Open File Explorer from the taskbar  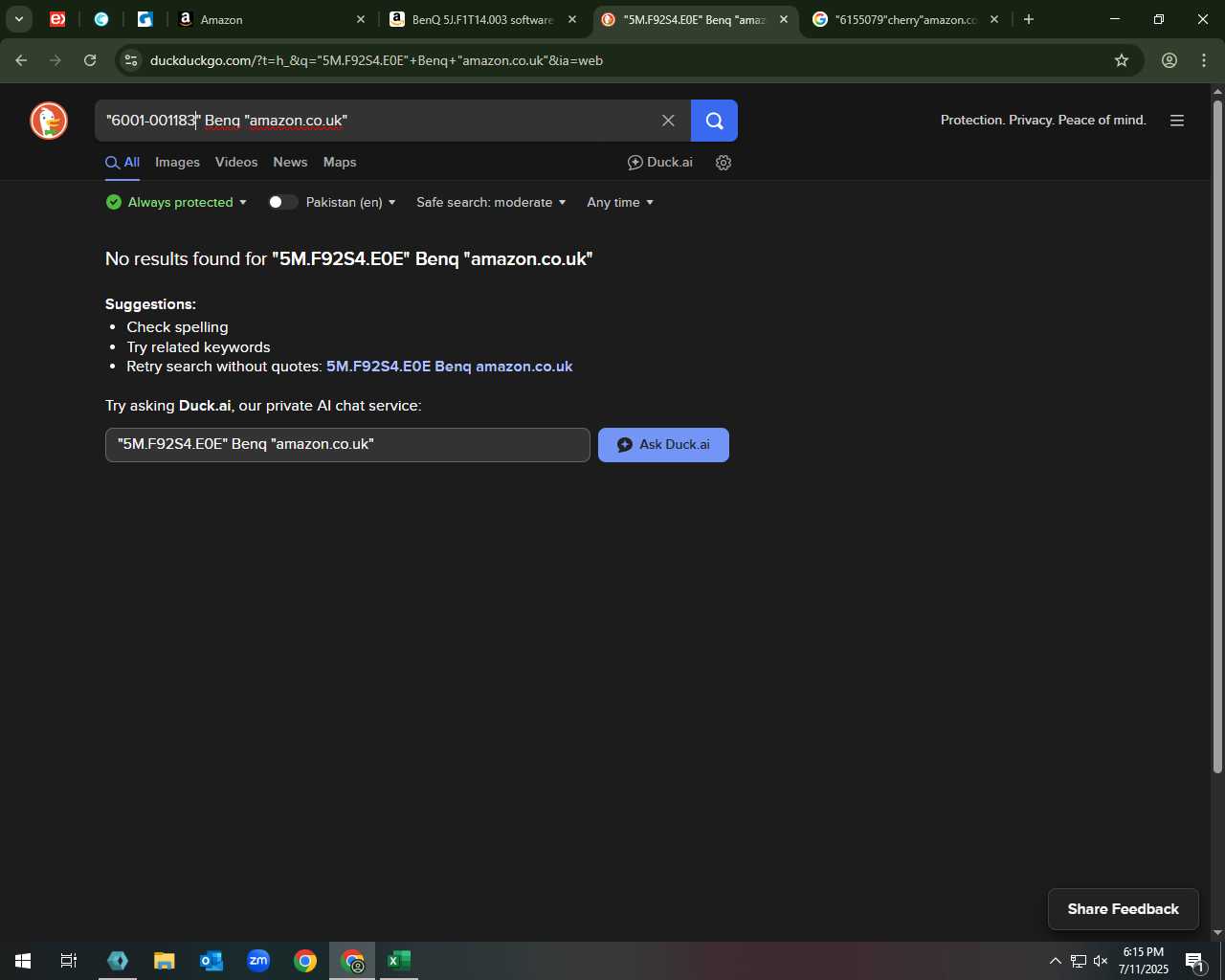165,961
